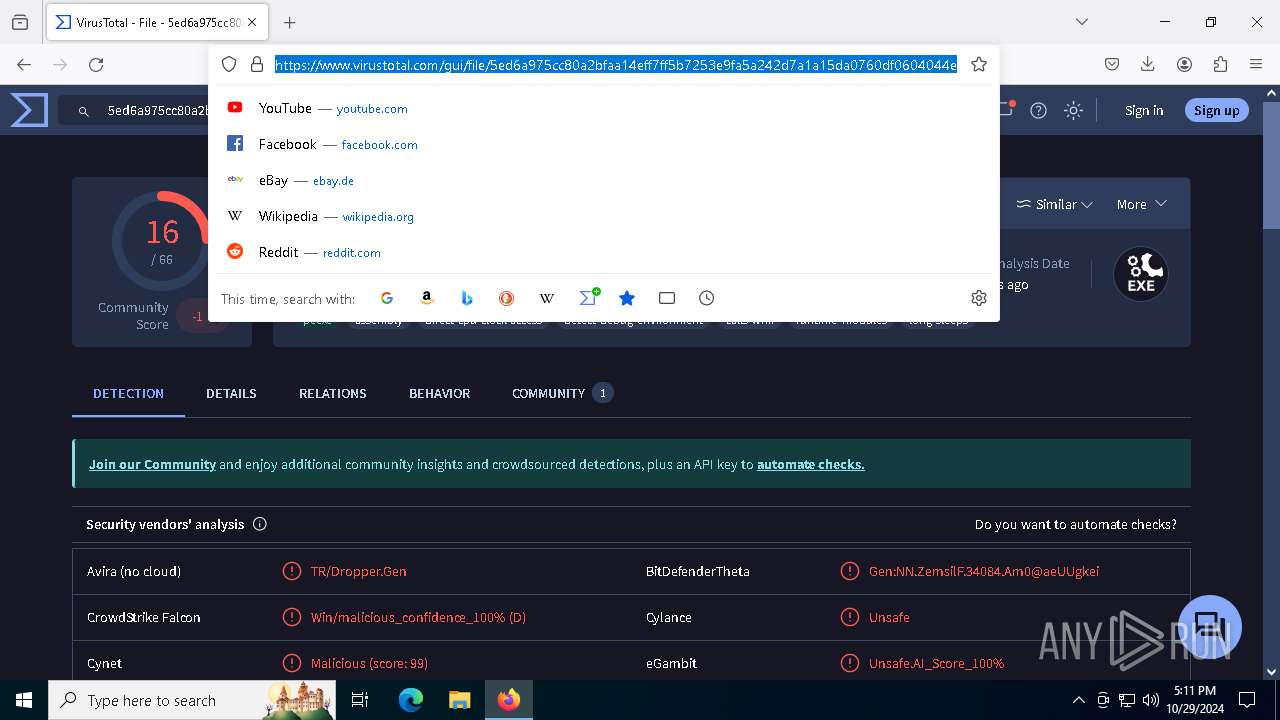This screenshot has width=1280, height=720.
Task: Click the Sign up button
Action: pyautogui.click(x=1216, y=111)
